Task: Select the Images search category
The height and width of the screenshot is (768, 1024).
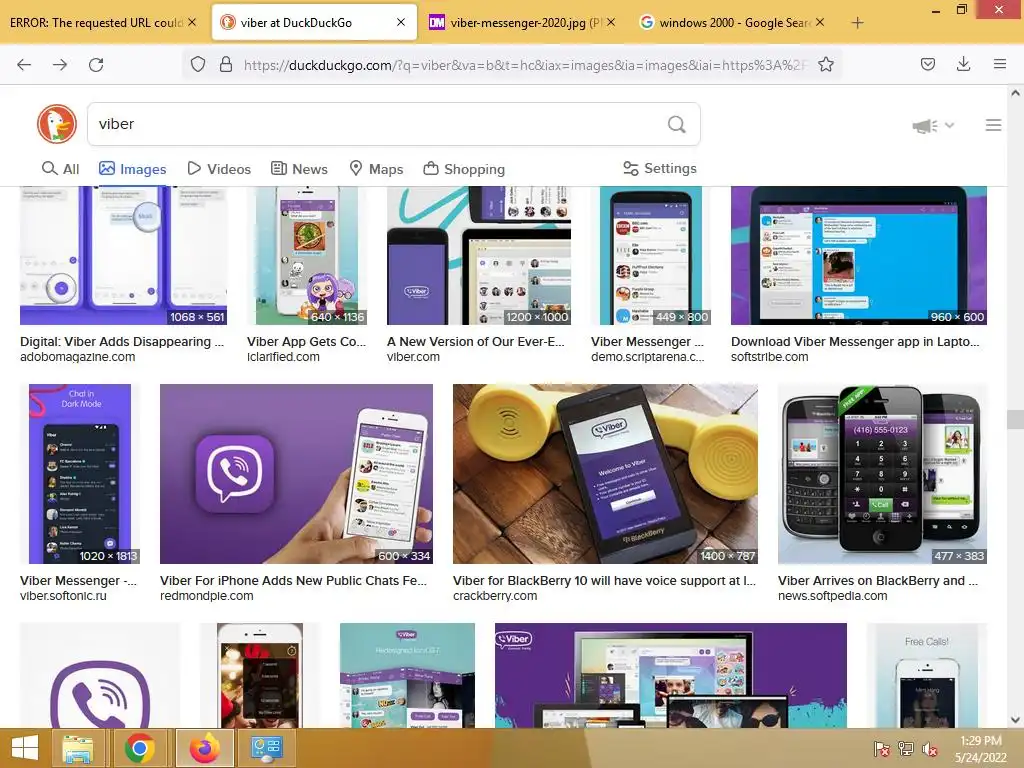Action: (133, 169)
